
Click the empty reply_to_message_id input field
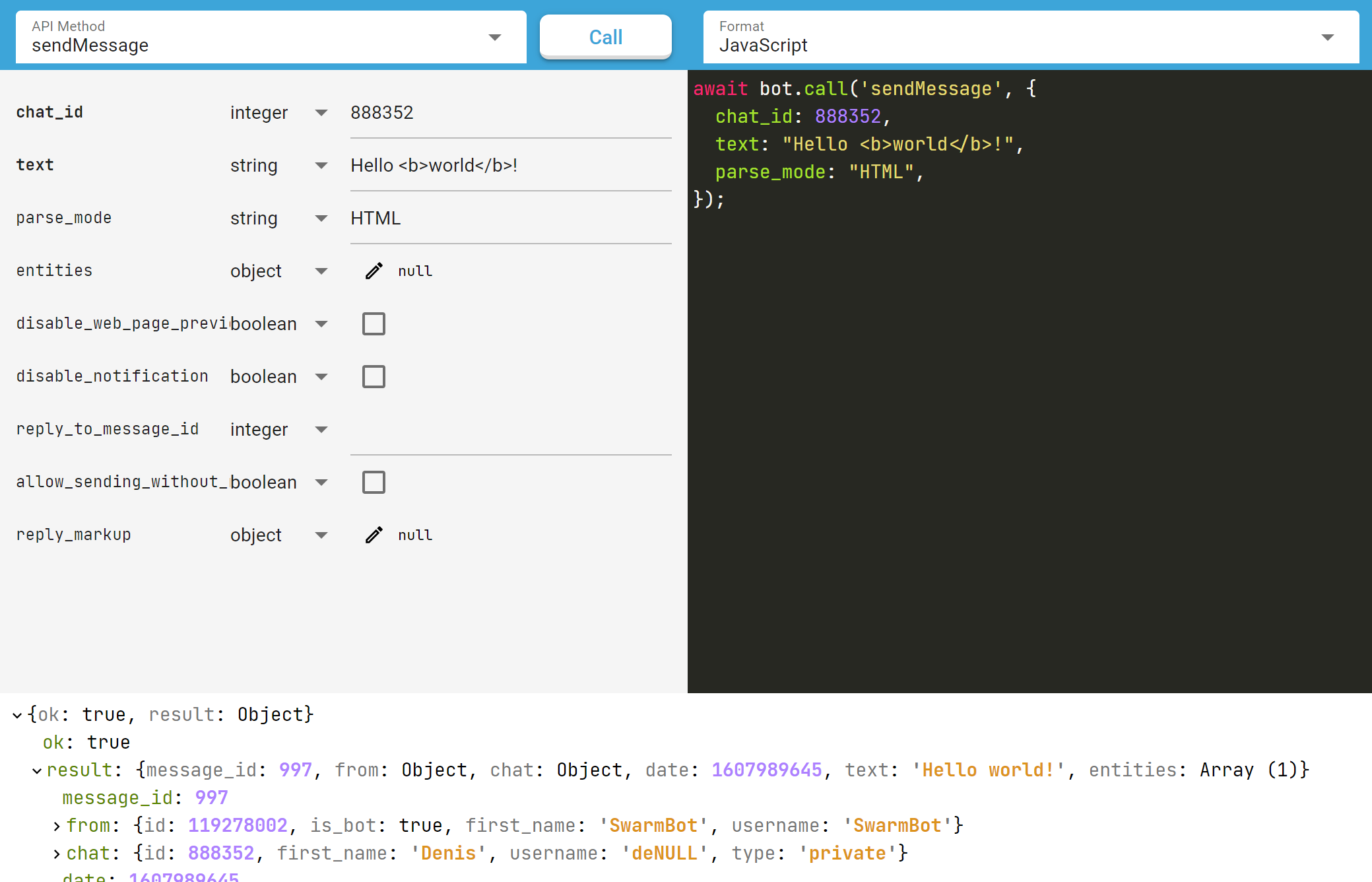(x=510, y=430)
